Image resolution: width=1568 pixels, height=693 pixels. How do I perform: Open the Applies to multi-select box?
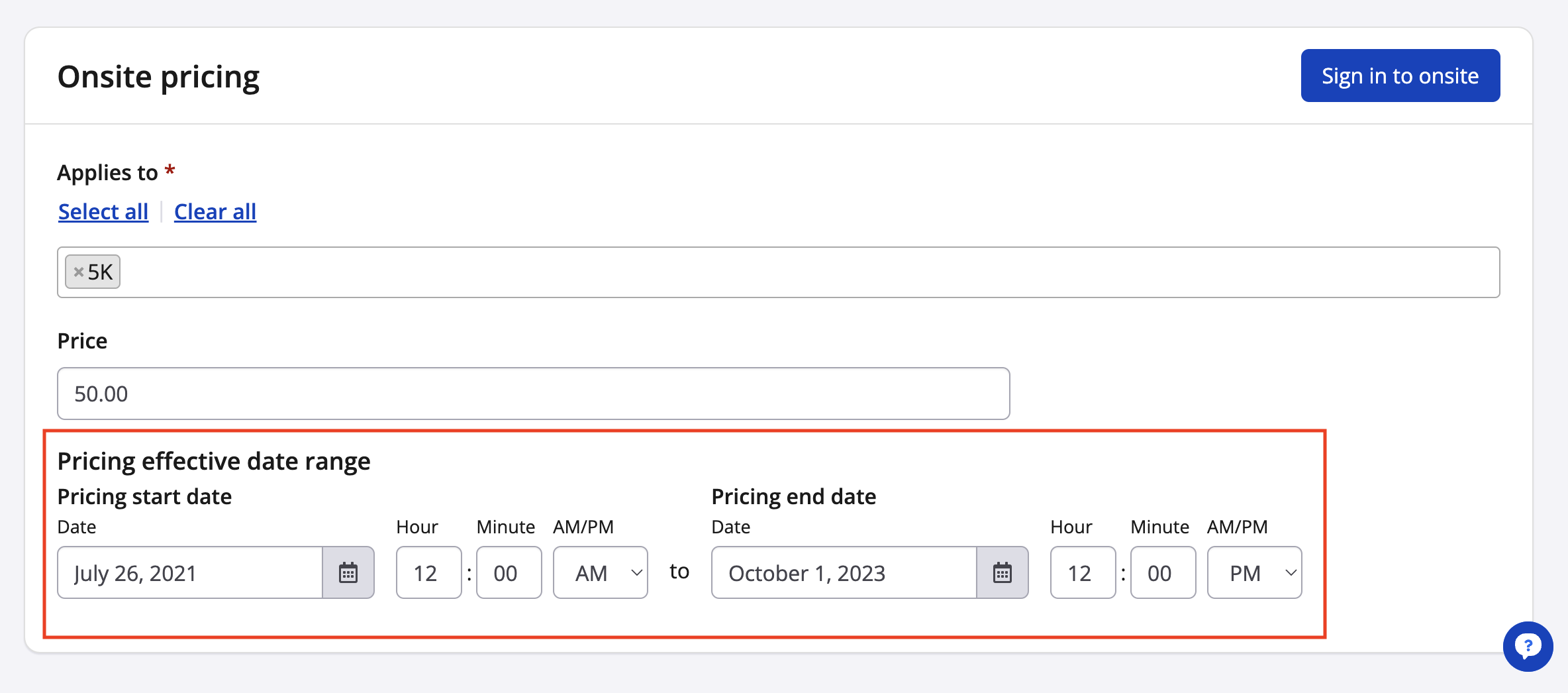[x=795, y=272]
